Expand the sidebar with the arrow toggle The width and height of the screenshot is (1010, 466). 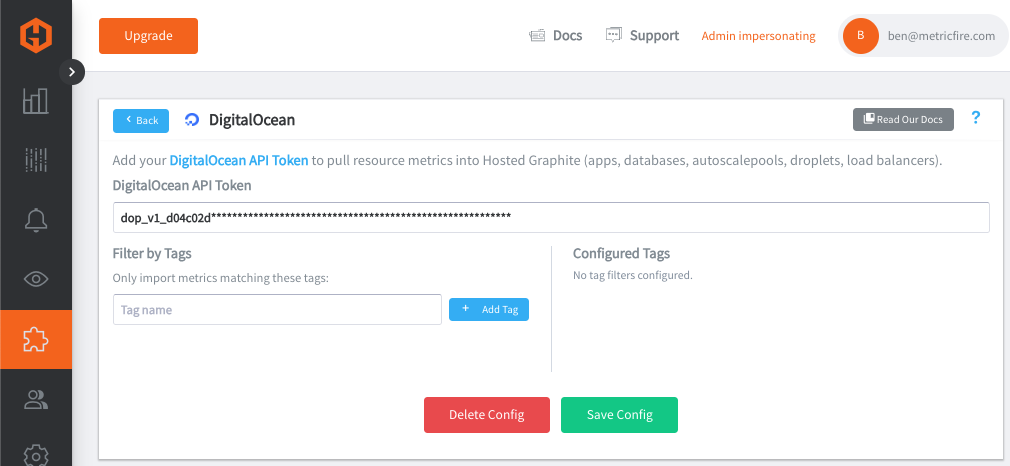point(72,72)
